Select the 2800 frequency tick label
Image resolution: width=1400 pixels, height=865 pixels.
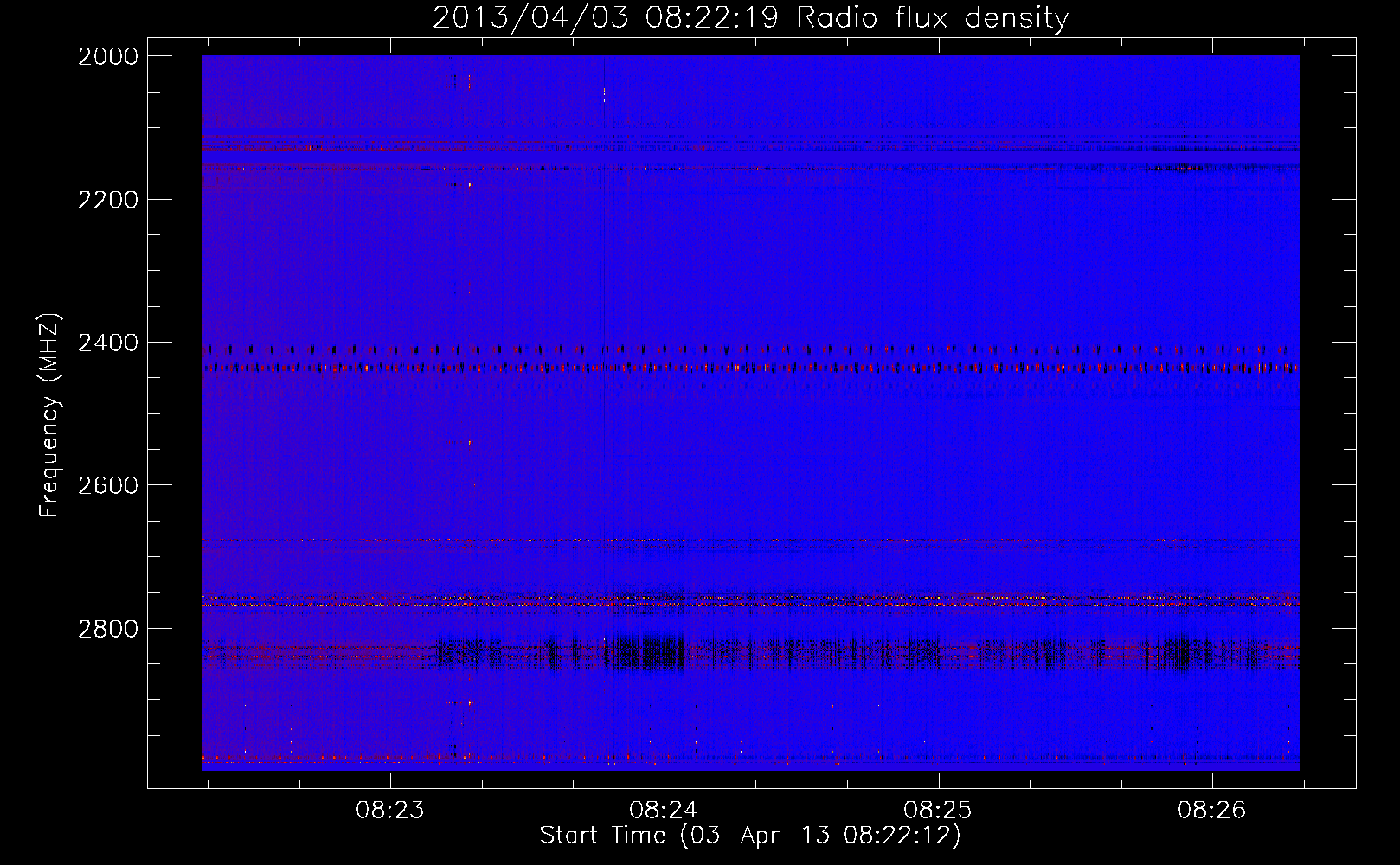click(108, 628)
